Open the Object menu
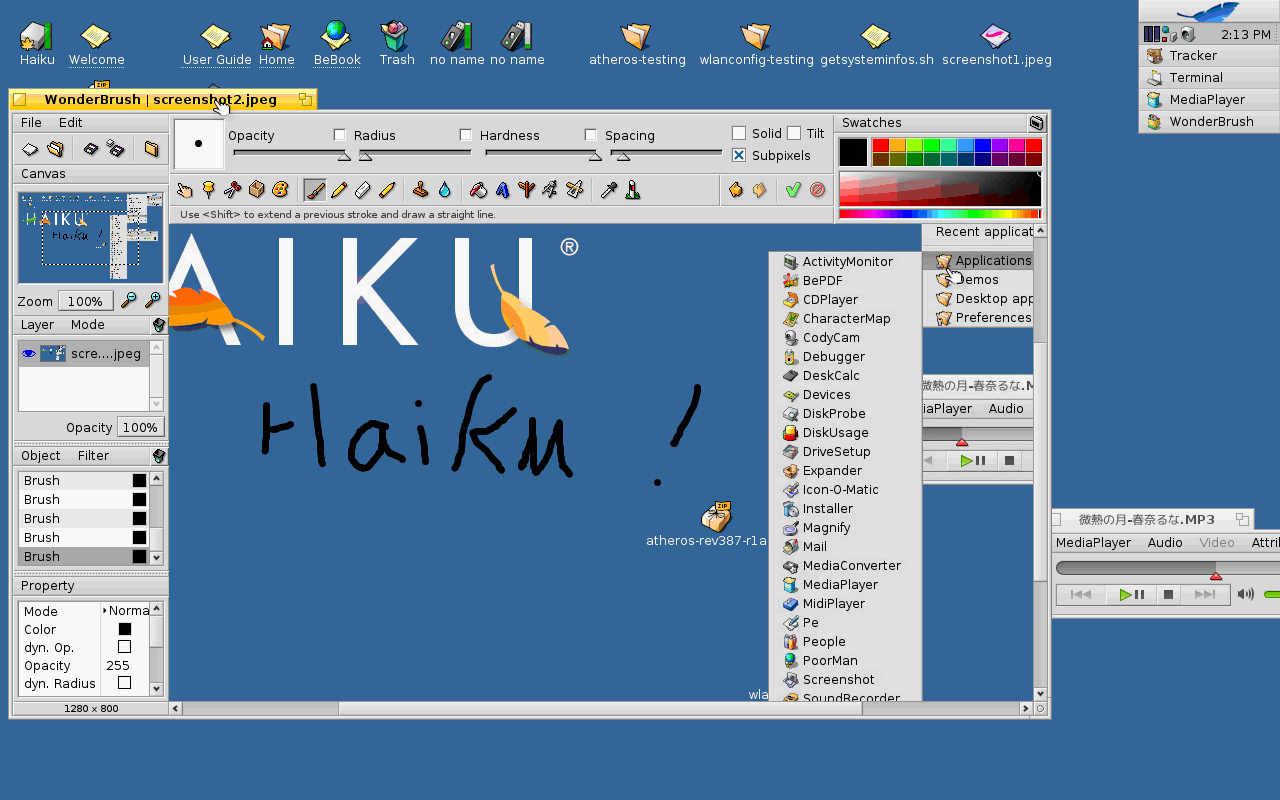 coord(41,456)
